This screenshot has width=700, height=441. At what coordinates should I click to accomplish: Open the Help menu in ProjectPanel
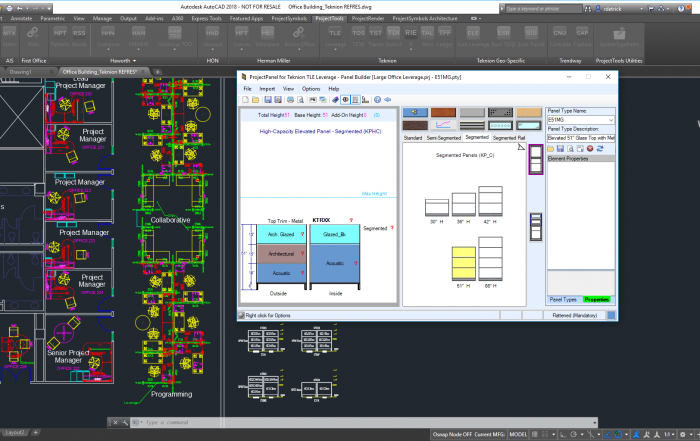[x=333, y=89]
